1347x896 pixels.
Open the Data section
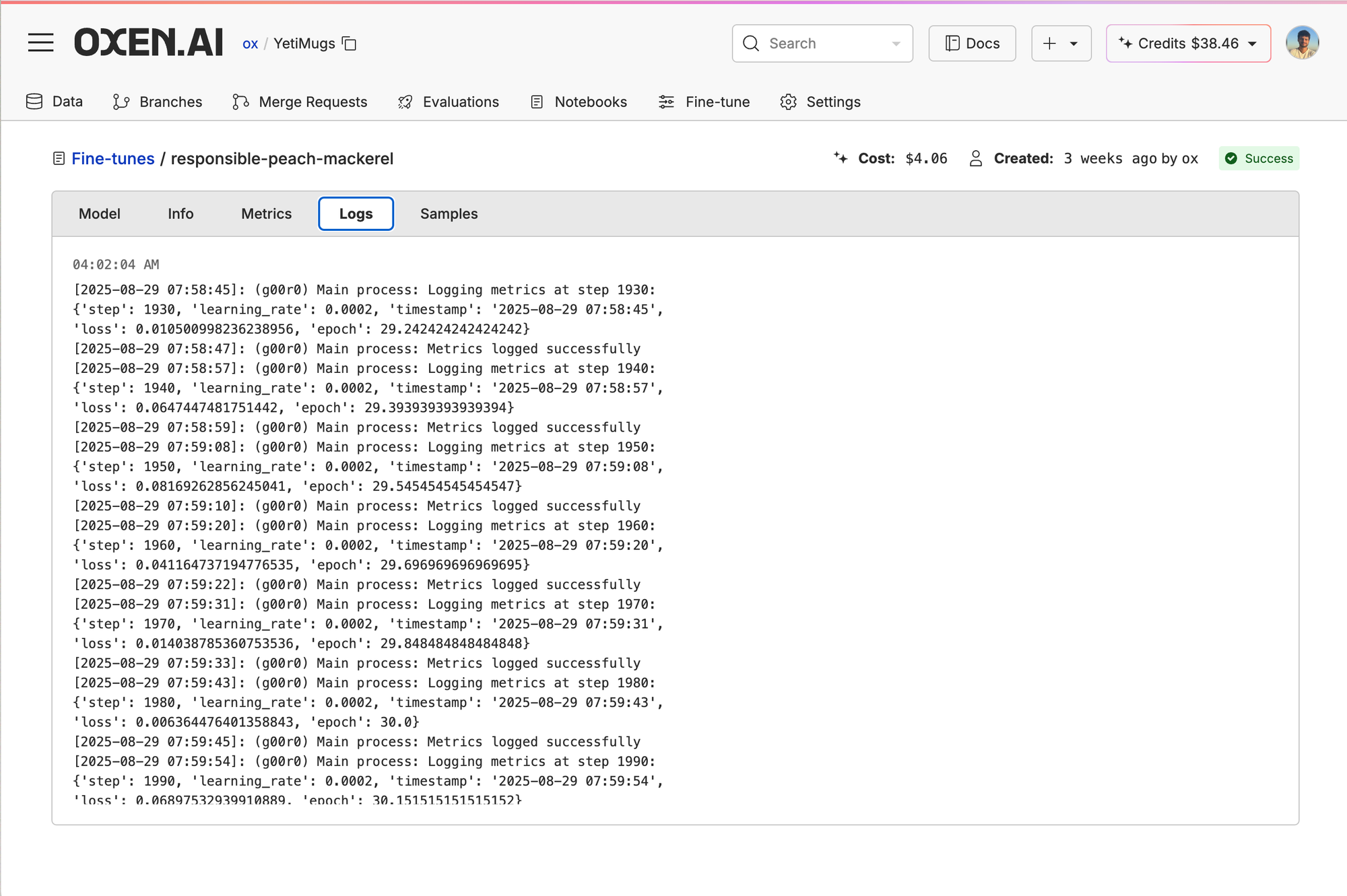tap(55, 102)
